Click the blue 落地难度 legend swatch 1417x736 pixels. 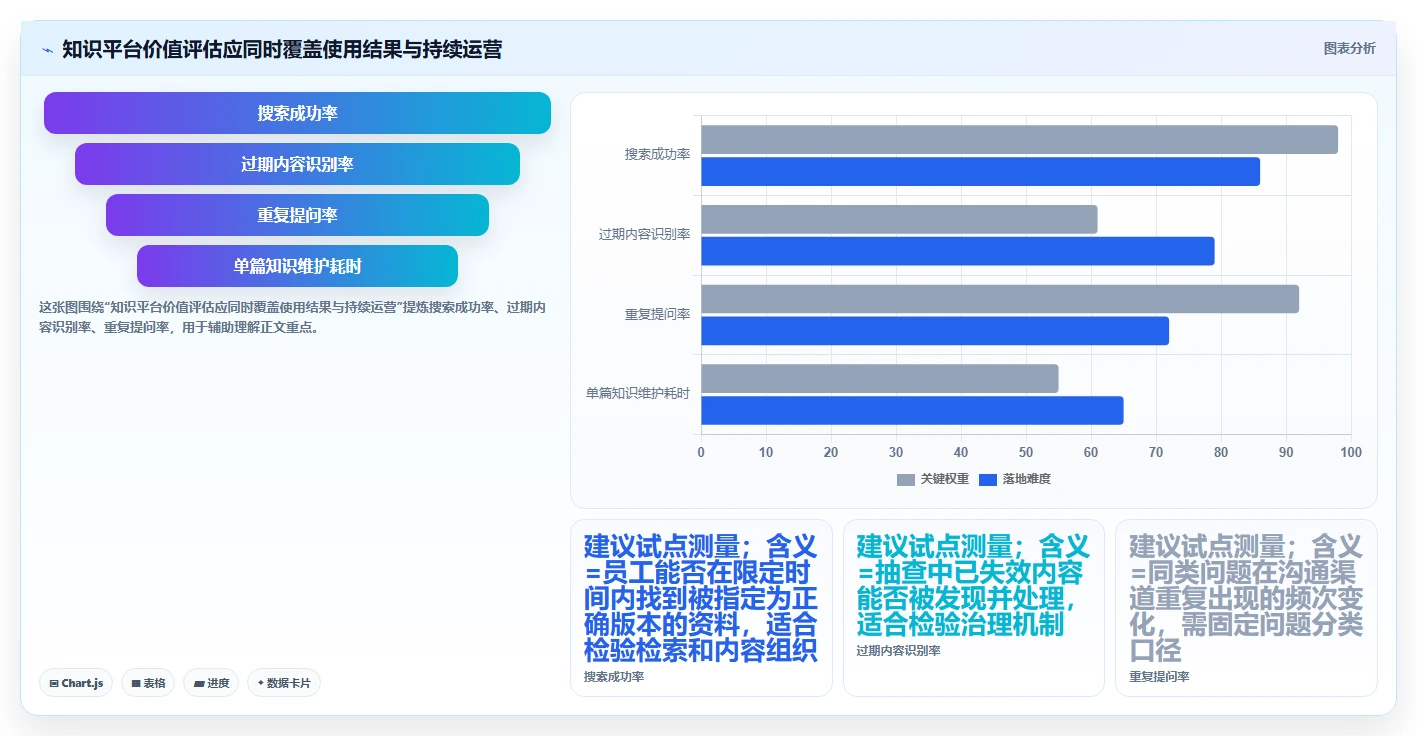click(988, 480)
